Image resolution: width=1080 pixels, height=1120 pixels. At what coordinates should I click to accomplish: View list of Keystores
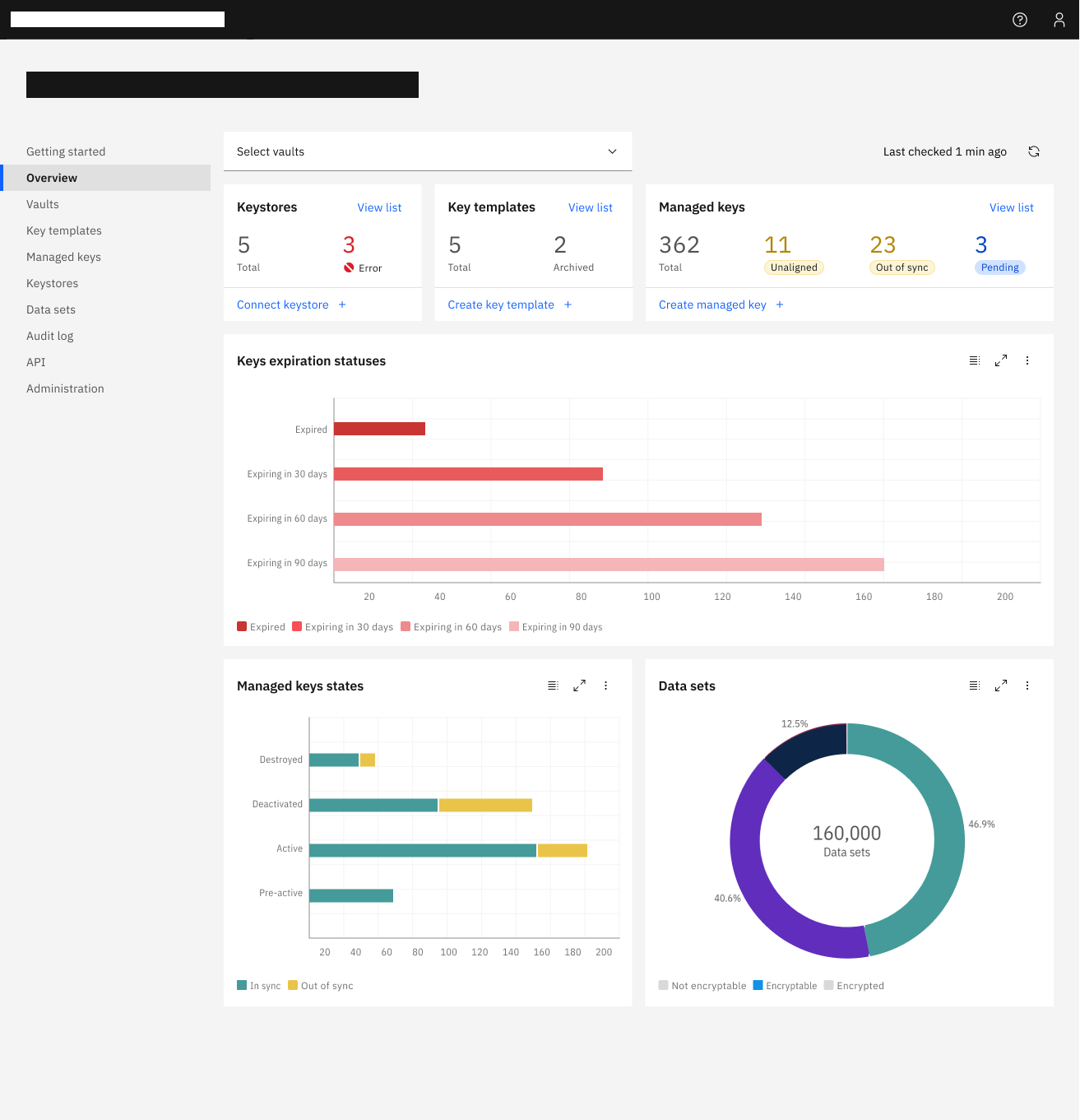tap(379, 207)
